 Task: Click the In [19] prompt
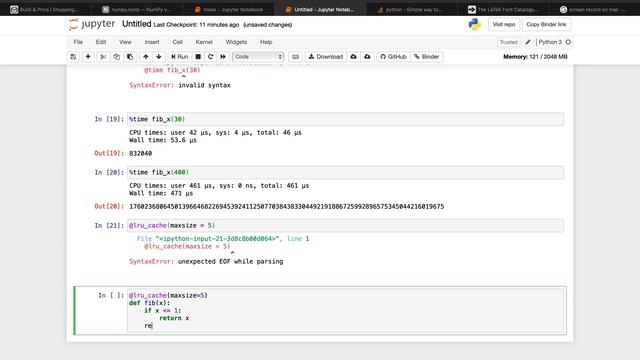109,119
